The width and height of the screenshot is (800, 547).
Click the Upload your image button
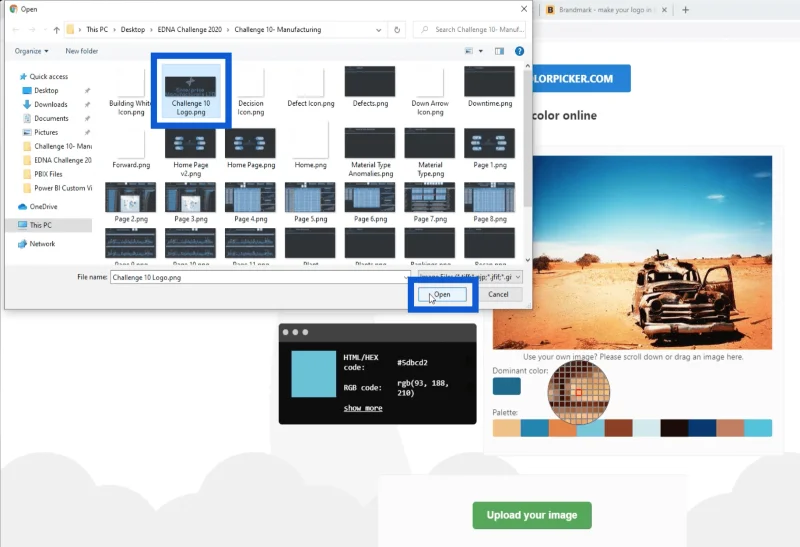coord(532,515)
